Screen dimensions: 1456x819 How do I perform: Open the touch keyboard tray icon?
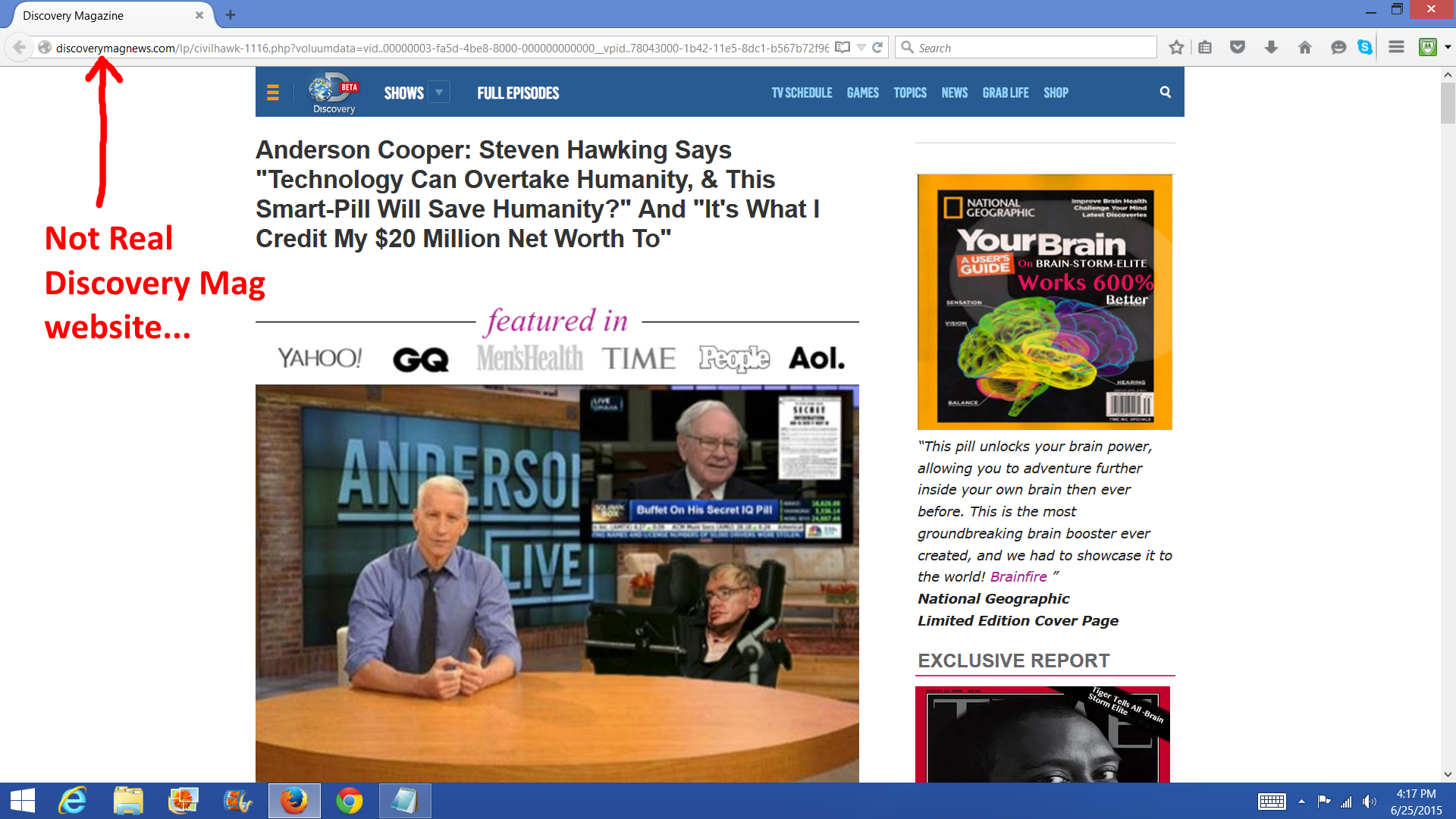pos(1272,802)
